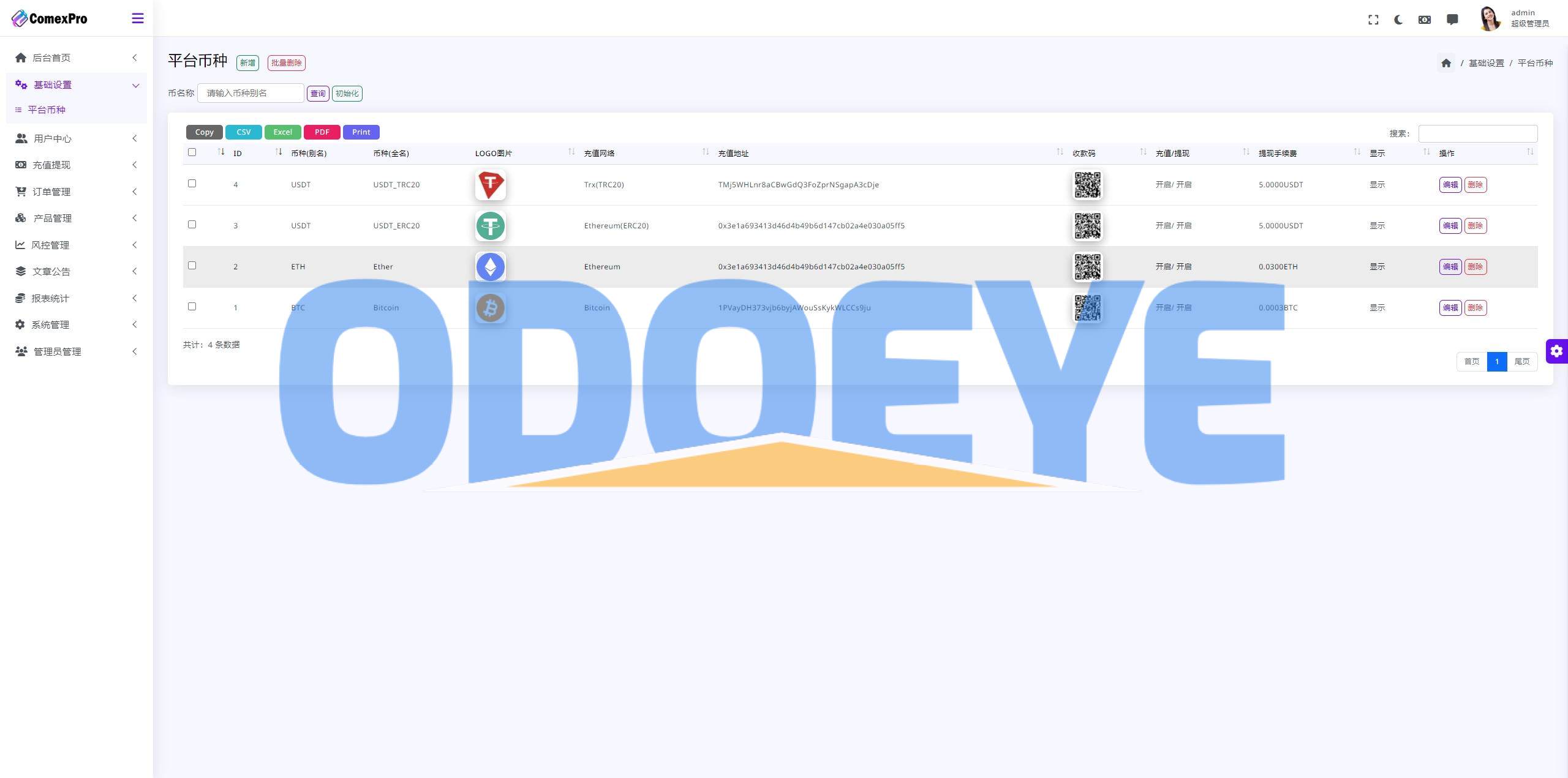
Task: Click the ComexPro logo icon
Action: [x=18, y=18]
